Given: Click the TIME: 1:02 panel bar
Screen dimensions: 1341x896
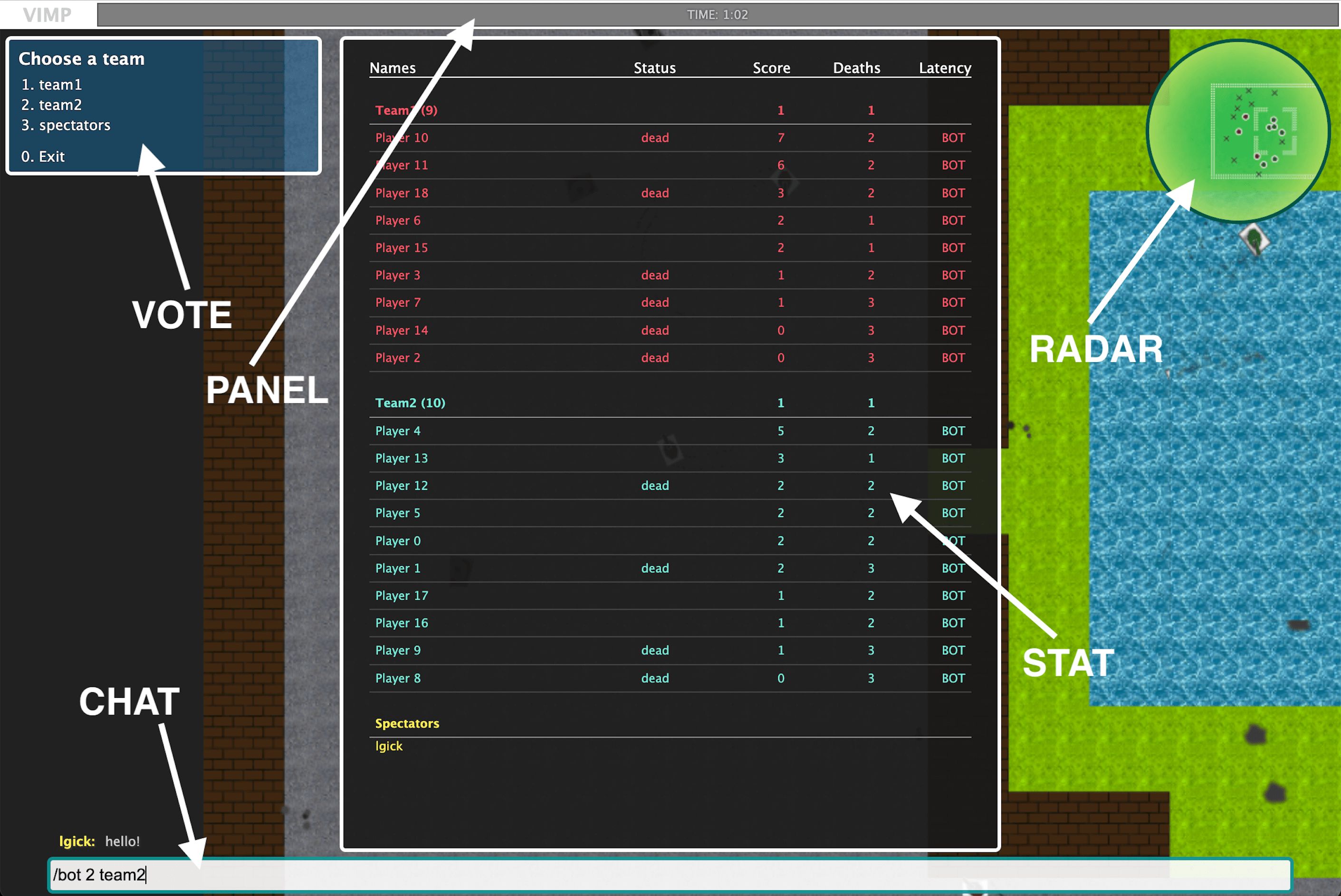Looking at the screenshot, I should (718, 15).
